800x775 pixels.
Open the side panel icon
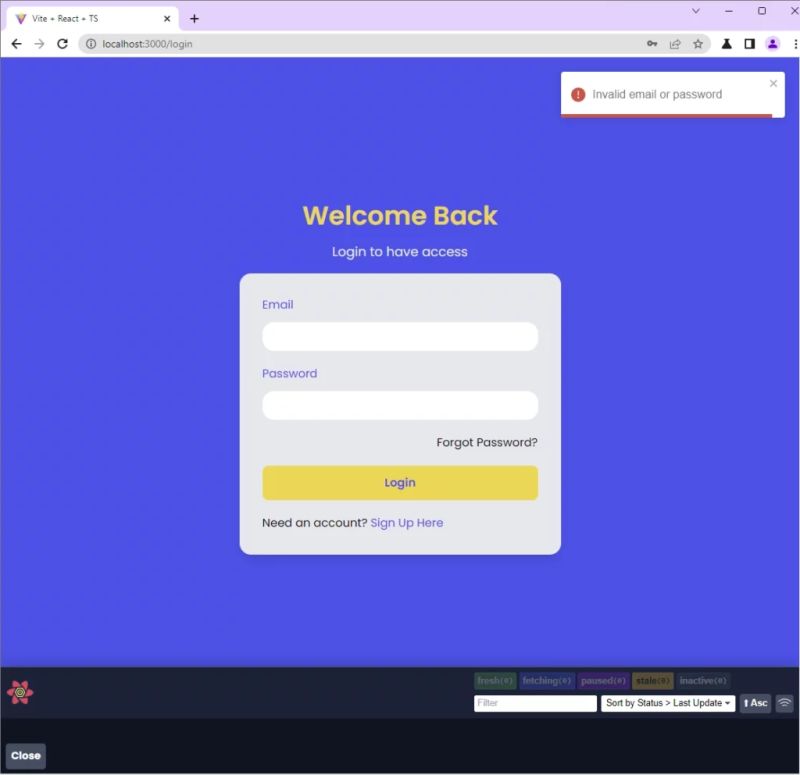coord(748,44)
